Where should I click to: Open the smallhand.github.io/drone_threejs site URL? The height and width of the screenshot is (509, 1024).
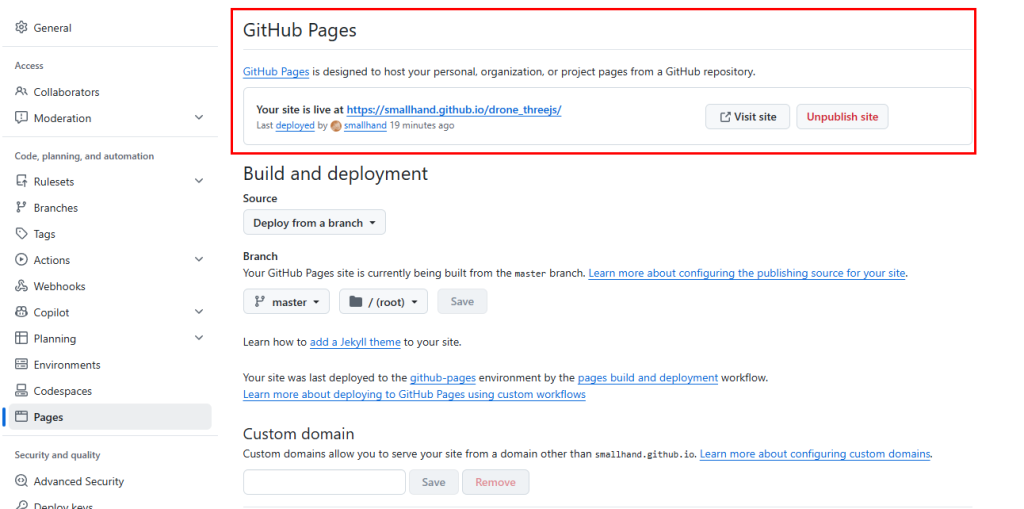(454, 109)
